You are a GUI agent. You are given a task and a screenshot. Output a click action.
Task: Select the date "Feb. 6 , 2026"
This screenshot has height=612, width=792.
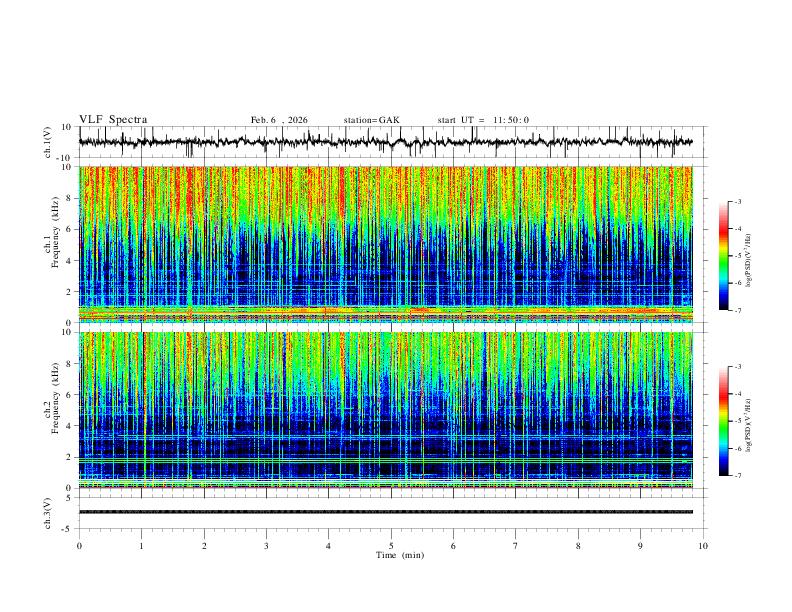[x=279, y=120]
